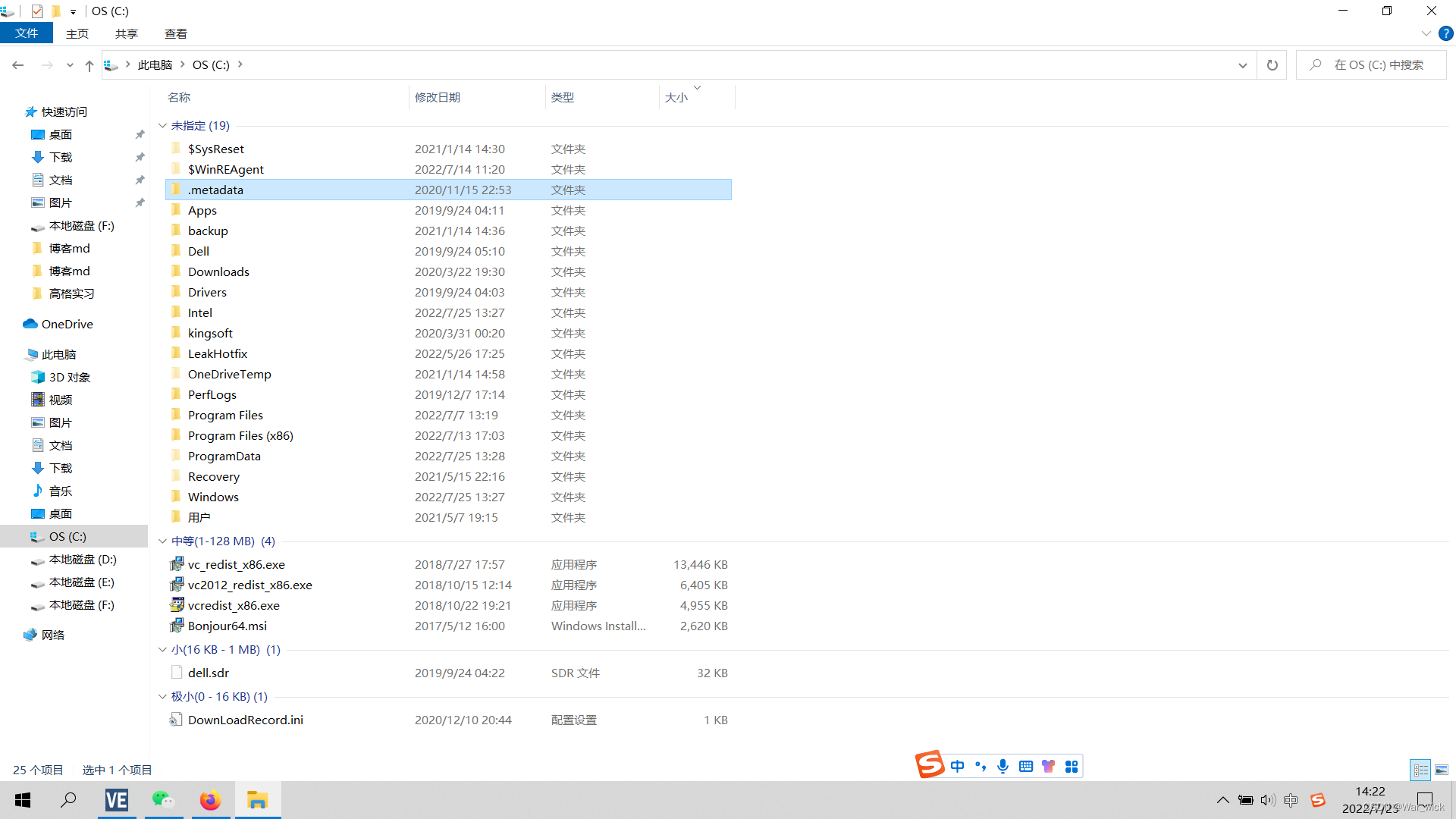Select the microphone icon on Sogou toolbar
The image size is (1456, 819).
tap(1003, 766)
